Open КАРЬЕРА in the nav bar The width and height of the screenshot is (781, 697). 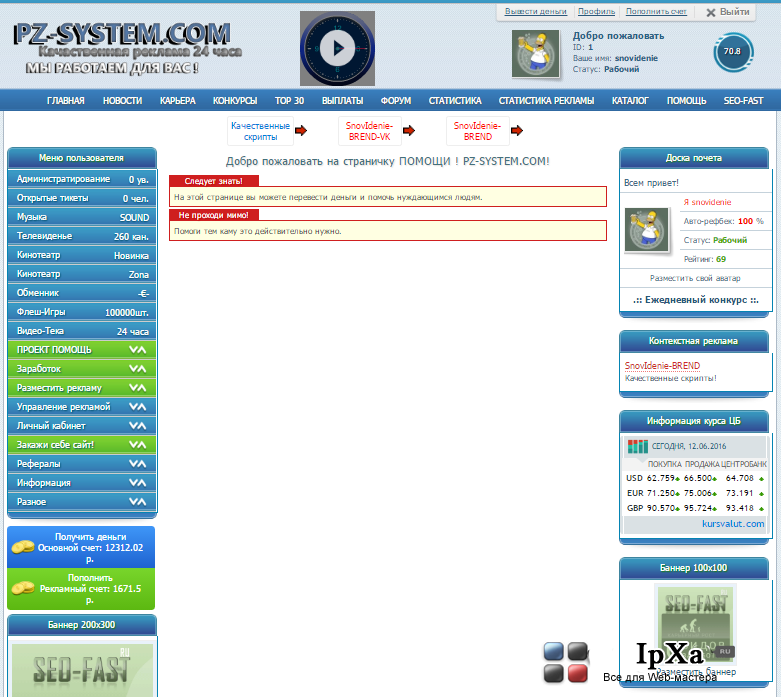pos(178,101)
